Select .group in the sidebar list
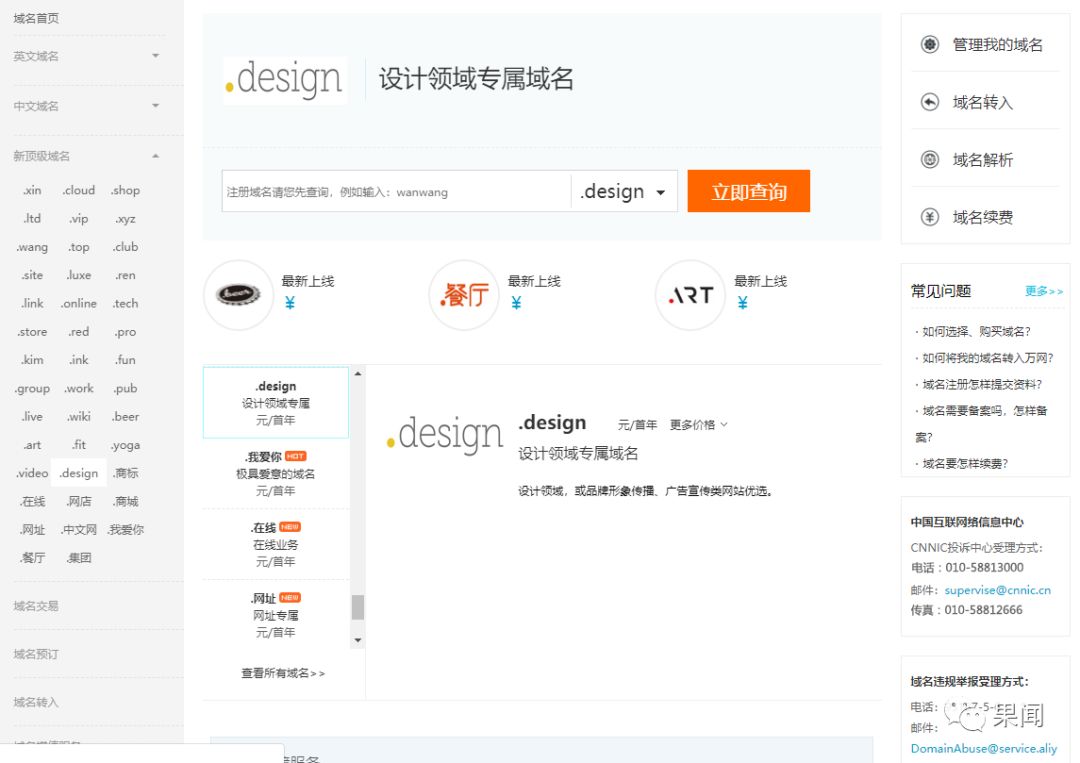 click(x=32, y=388)
